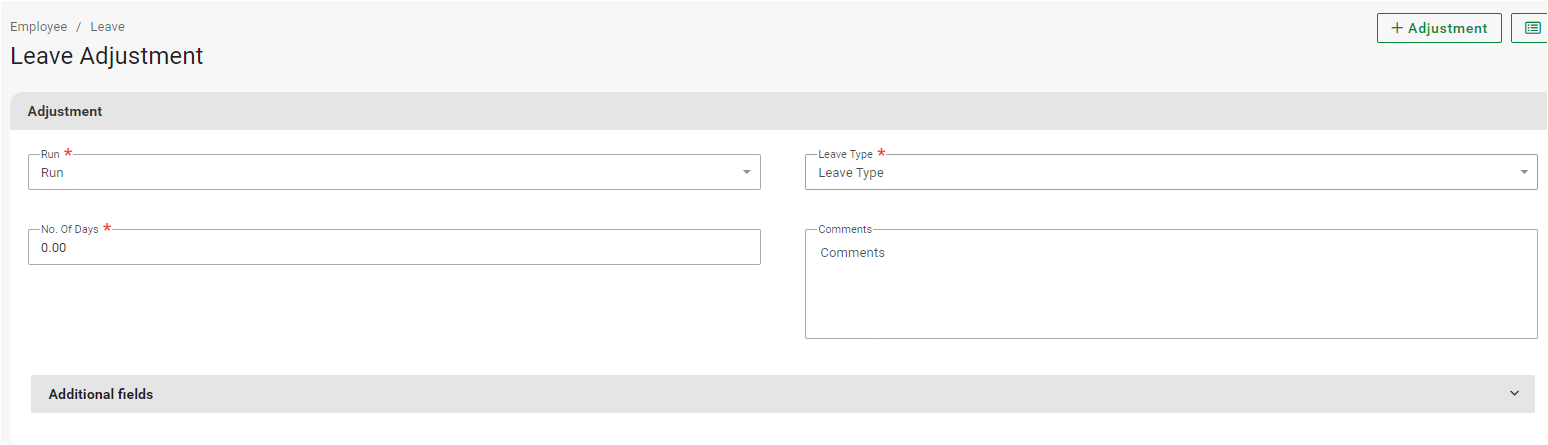The height and width of the screenshot is (445, 1548).
Task: Click the plus icon beside Adjustment
Action: 1397,28
